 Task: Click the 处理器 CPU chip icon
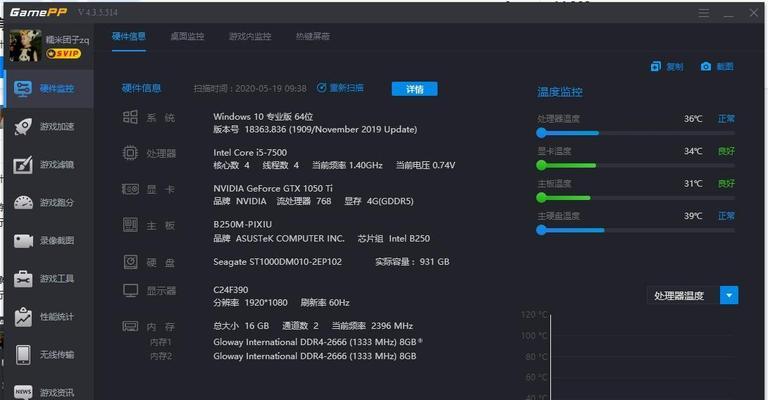click(x=130, y=153)
